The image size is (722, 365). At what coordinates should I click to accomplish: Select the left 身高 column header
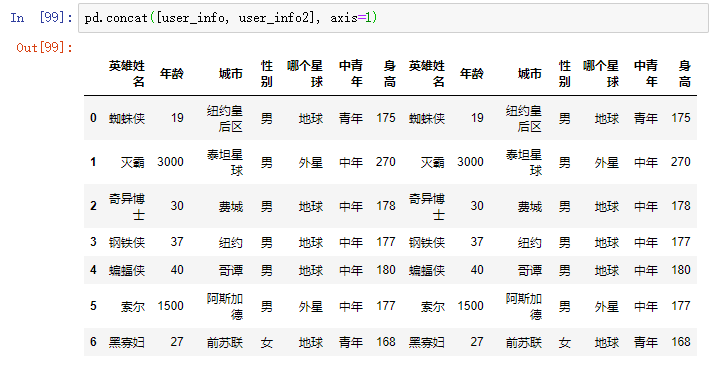390,74
